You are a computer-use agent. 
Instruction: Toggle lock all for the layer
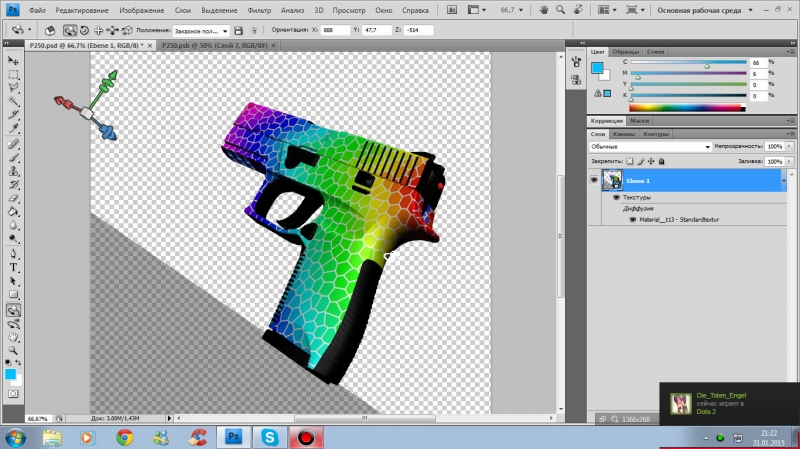662,161
